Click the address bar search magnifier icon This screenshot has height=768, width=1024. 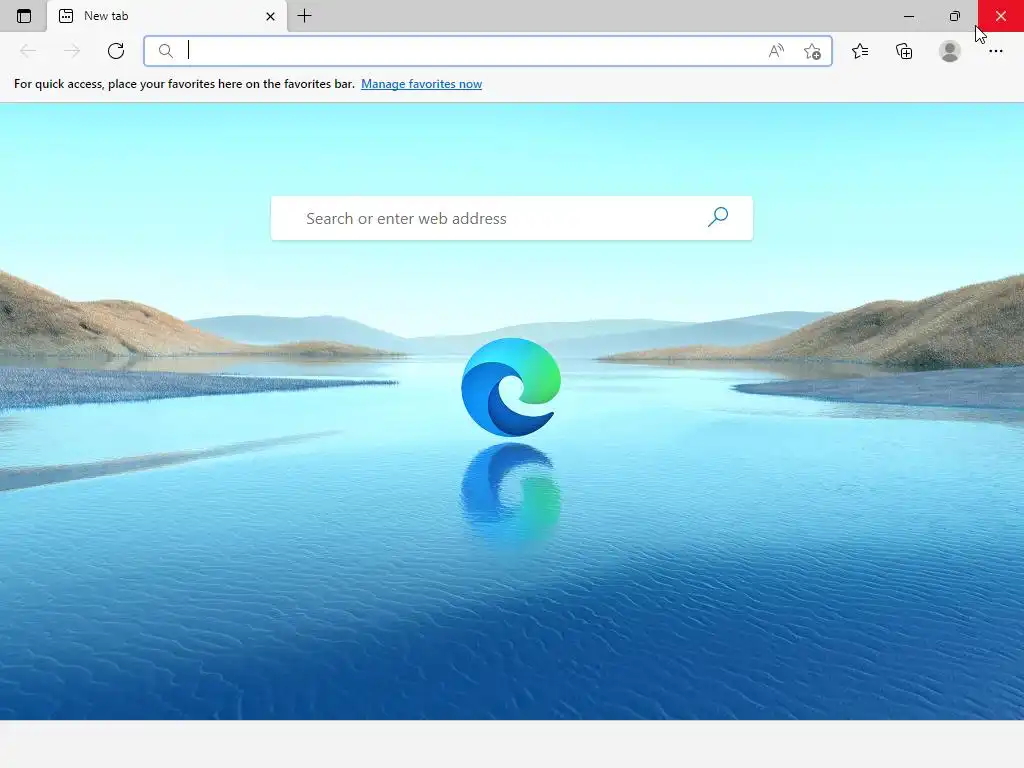click(x=166, y=51)
